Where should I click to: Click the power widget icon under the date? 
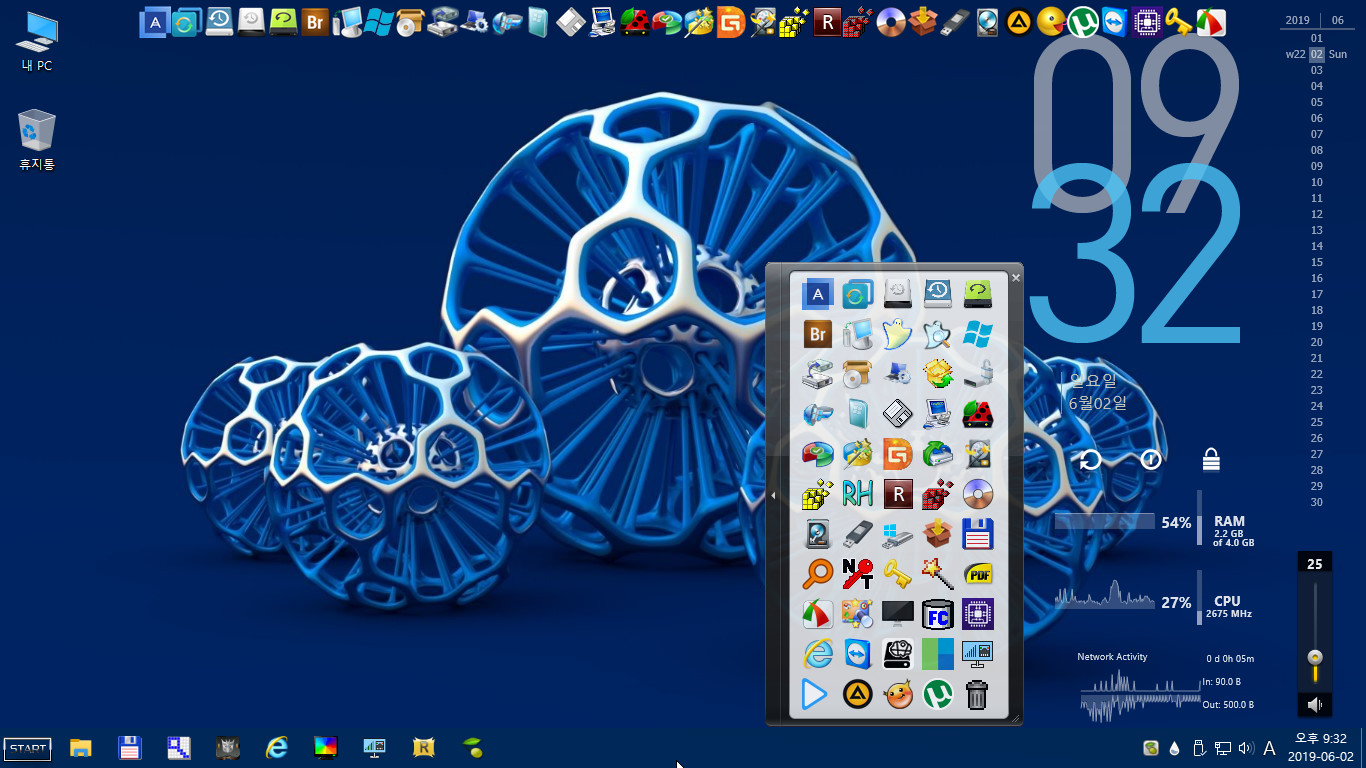pyautogui.click(x=1151, y=459)
